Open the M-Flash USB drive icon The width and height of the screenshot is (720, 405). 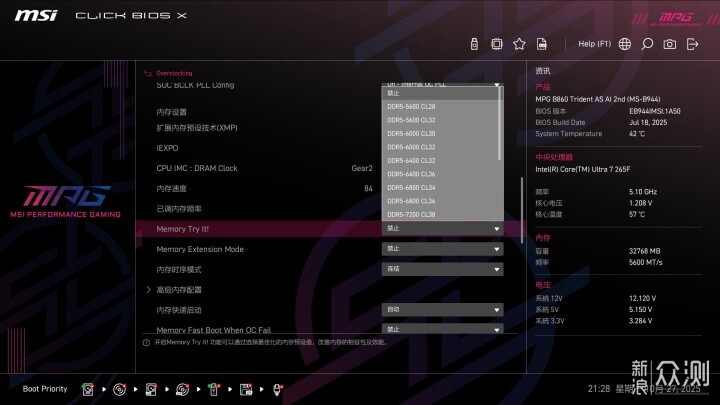[x=474, y=44]
